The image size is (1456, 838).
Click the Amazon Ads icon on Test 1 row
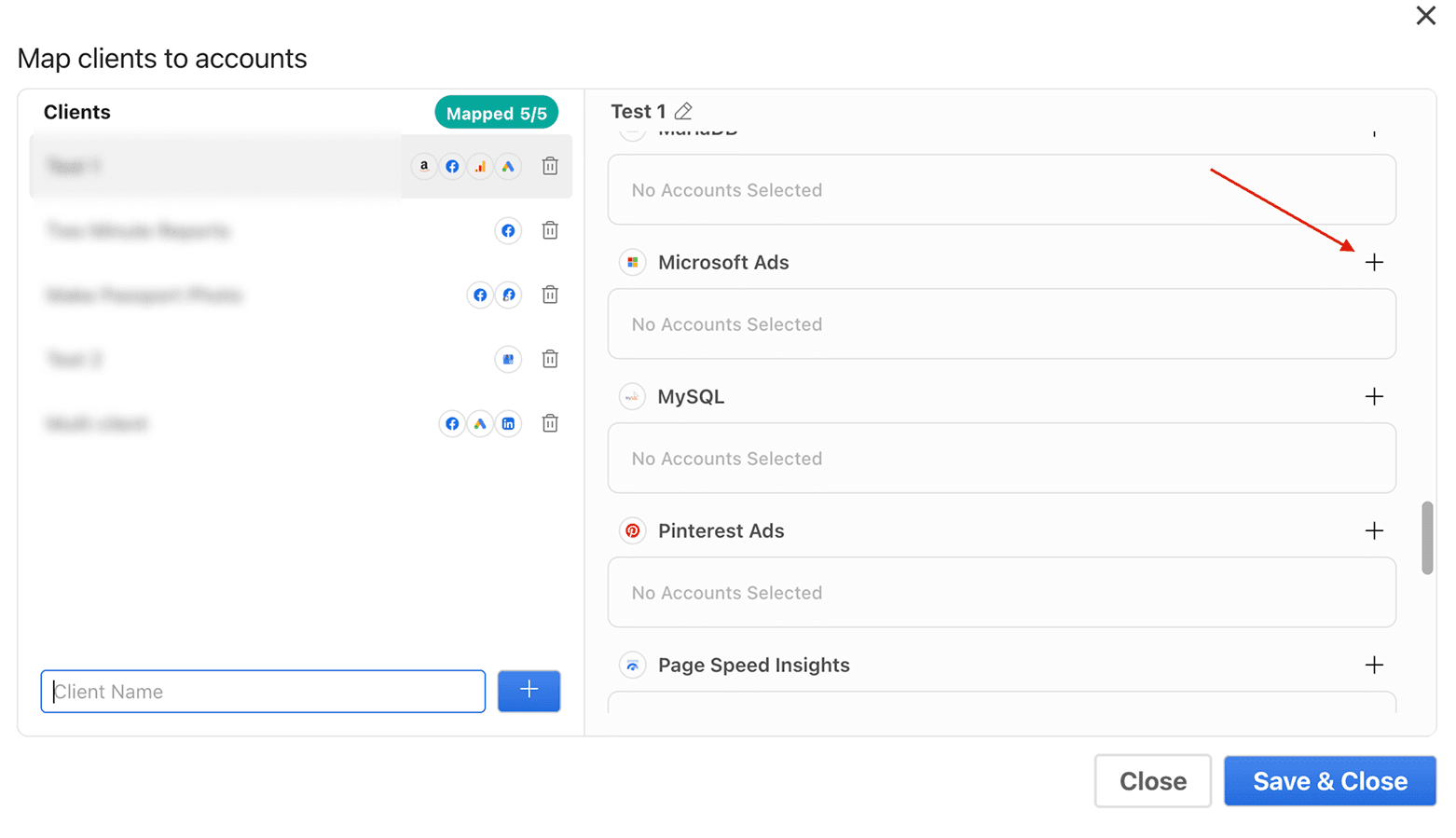tap(424, 166)
